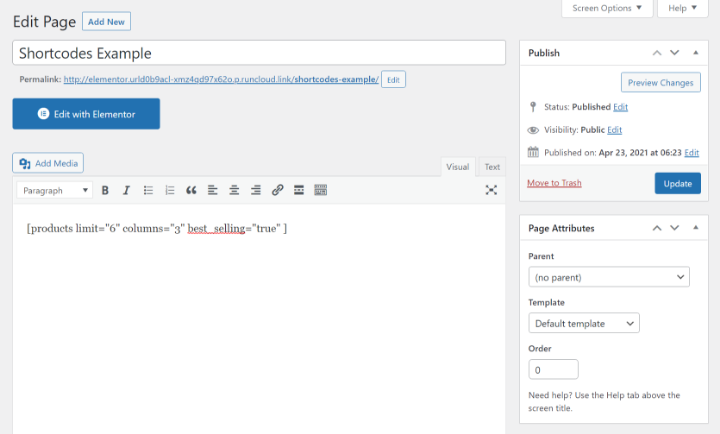
Task: Toggle the editor toolbar kitchen sink
Action: point(321,190)
